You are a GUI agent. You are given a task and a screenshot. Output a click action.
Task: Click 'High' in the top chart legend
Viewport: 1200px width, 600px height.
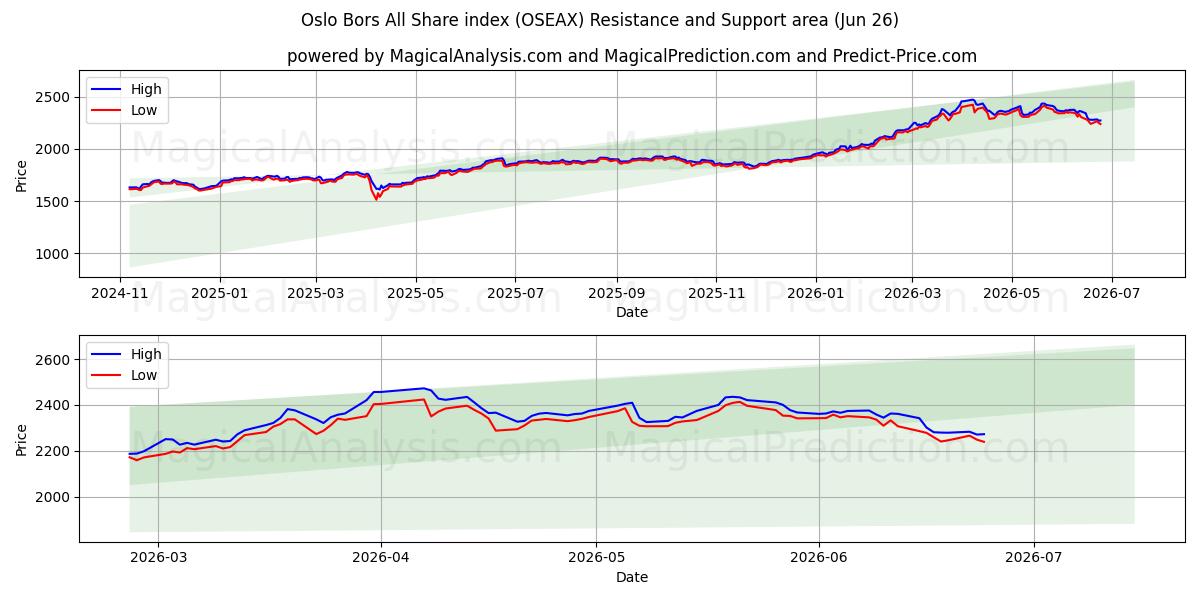pyautogui.click(x=146, y=89)
